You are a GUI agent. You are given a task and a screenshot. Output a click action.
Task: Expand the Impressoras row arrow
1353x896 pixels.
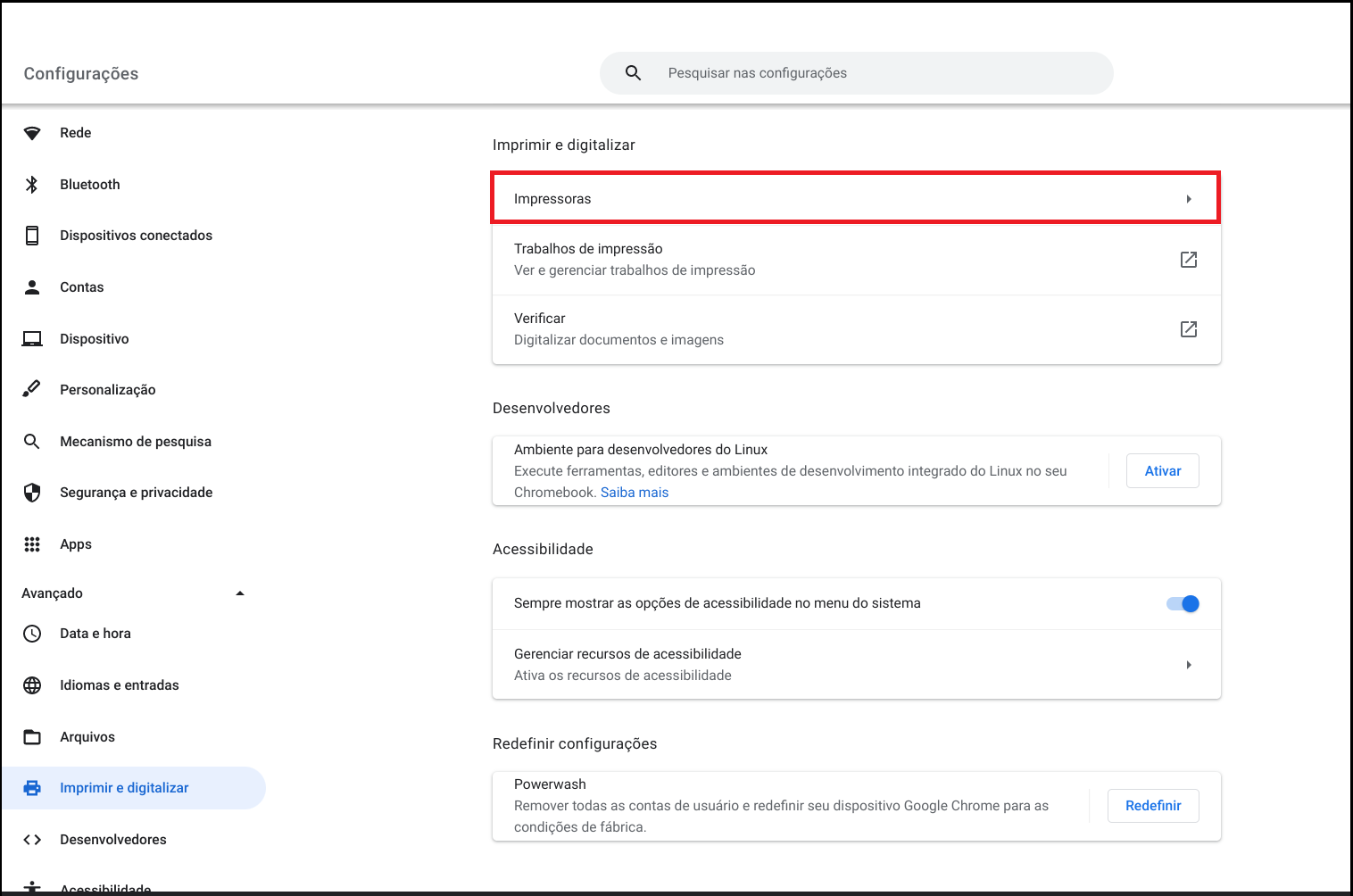point(1188,199)
